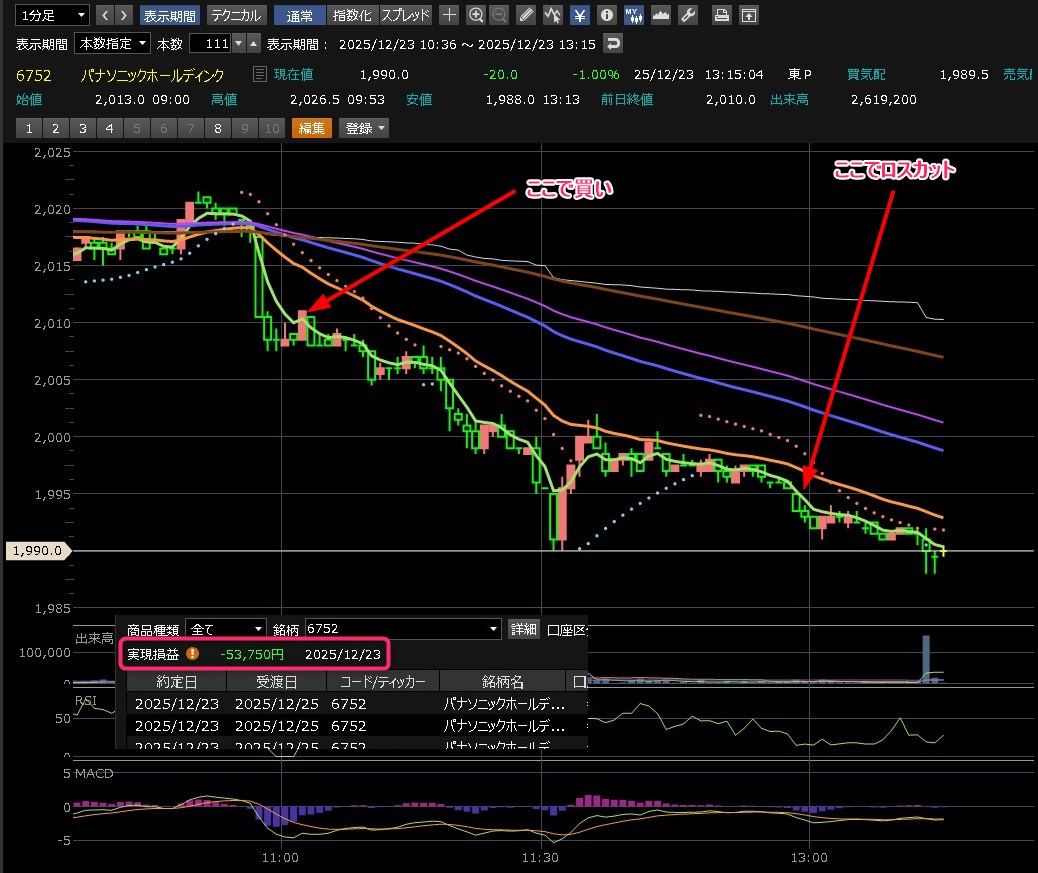Click the orange warning icon beside 実現損益
1038x873 pixels.
point(193,653)
